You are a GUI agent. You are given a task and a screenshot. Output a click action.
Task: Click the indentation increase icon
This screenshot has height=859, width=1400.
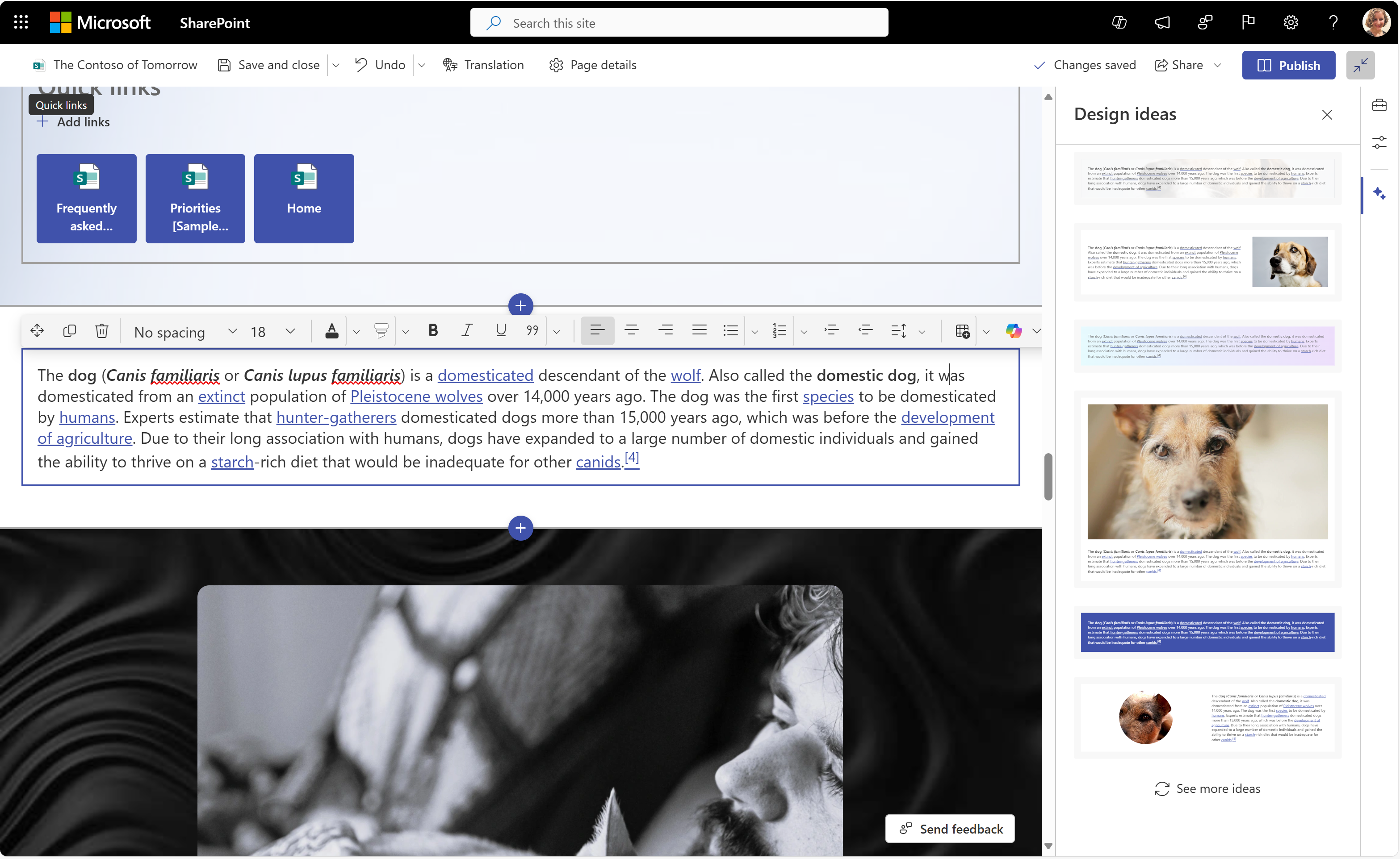831,330
